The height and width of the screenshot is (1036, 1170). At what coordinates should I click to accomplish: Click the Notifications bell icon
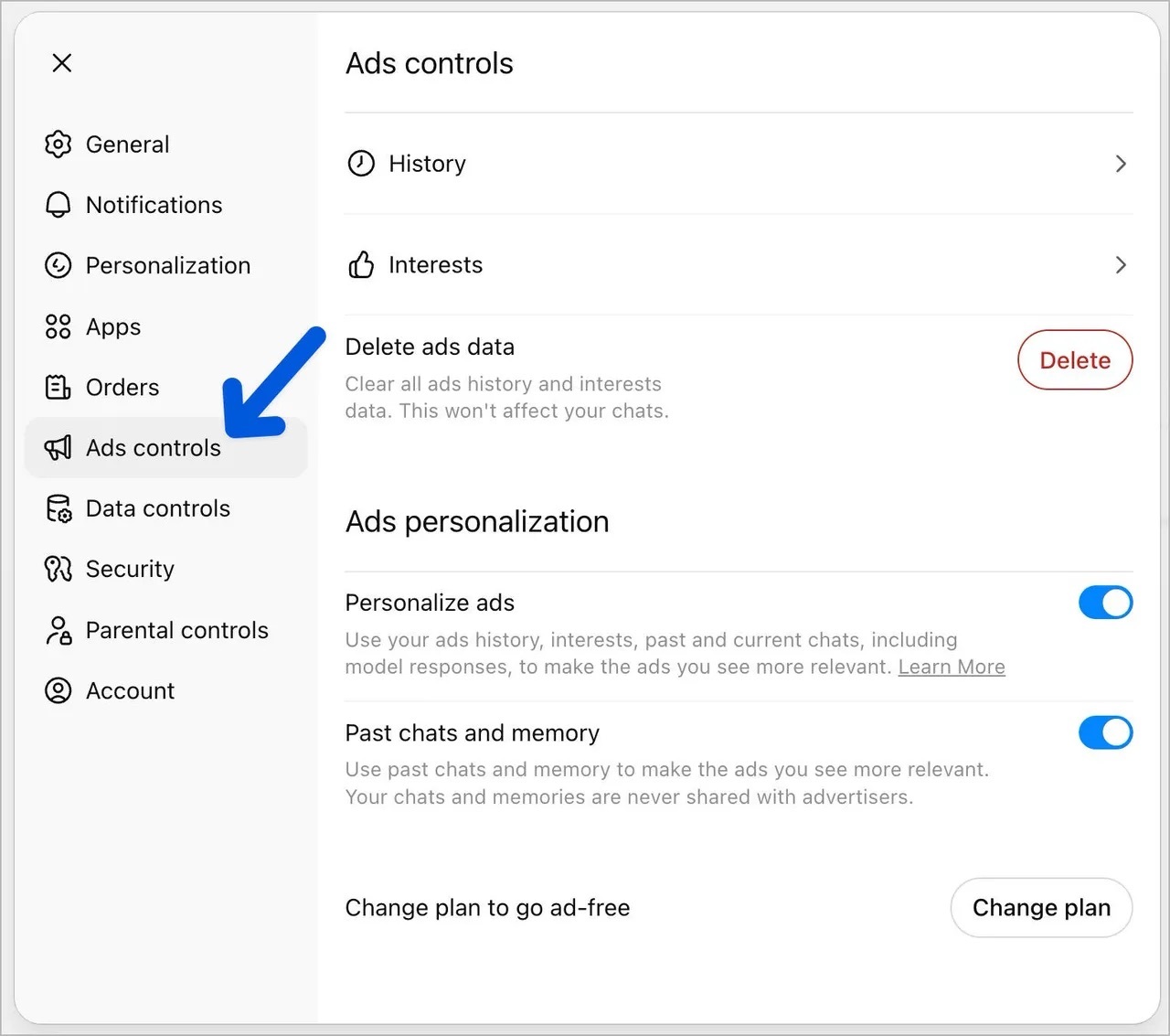[58, 205]
